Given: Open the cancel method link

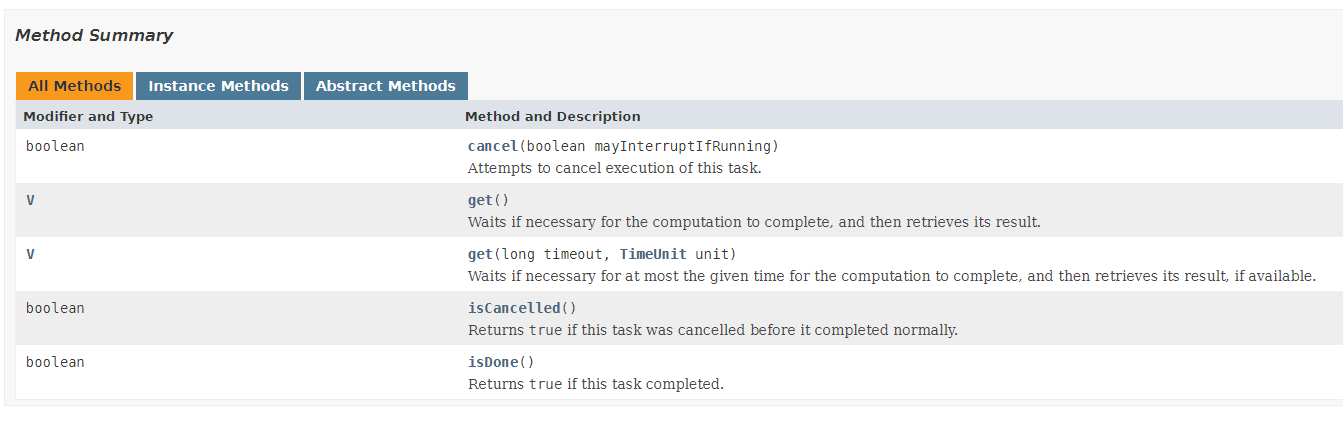Looking at the screenshot, I should click(493, 146).
